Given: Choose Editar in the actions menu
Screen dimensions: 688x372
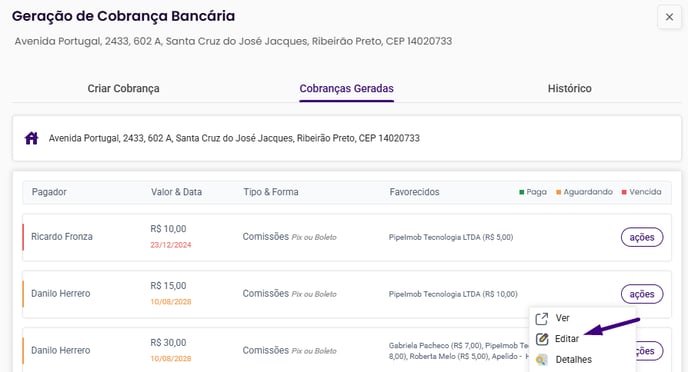Looking at the screenshot, I should (566, 339).
